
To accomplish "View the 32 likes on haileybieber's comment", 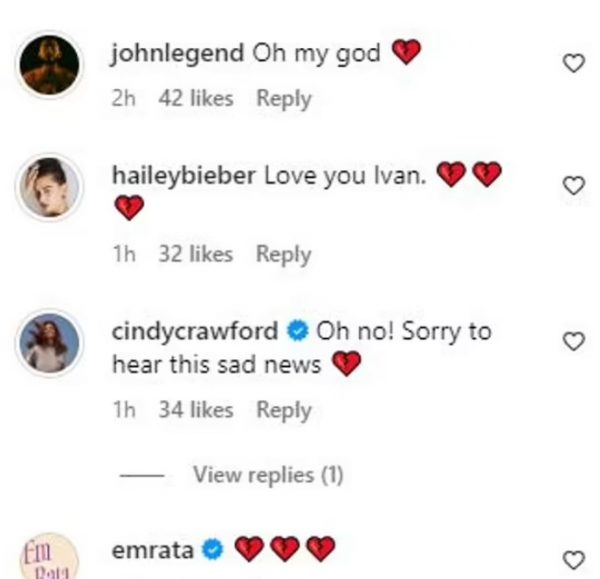I will pos(196,254).
